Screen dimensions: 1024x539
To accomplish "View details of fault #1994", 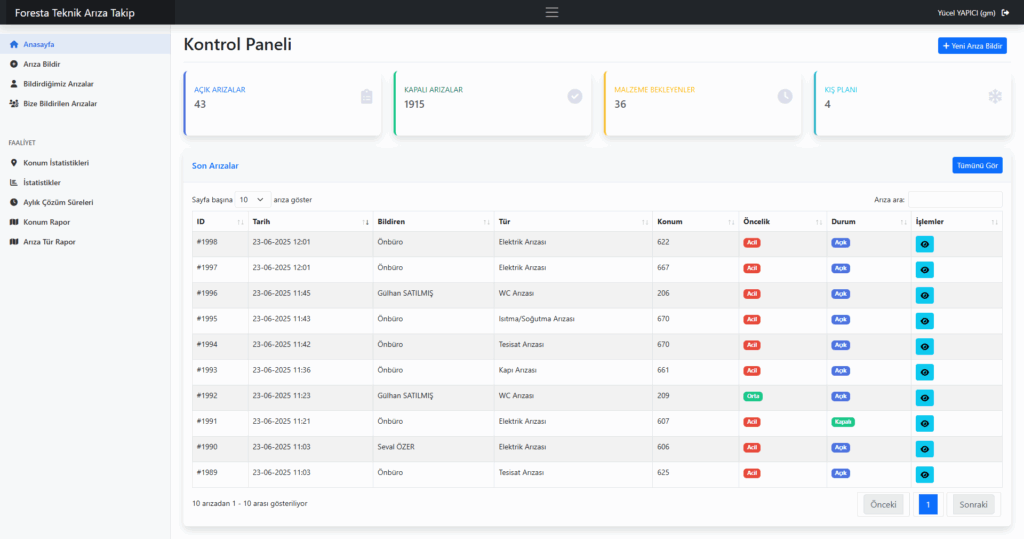I will coord(924,346).
